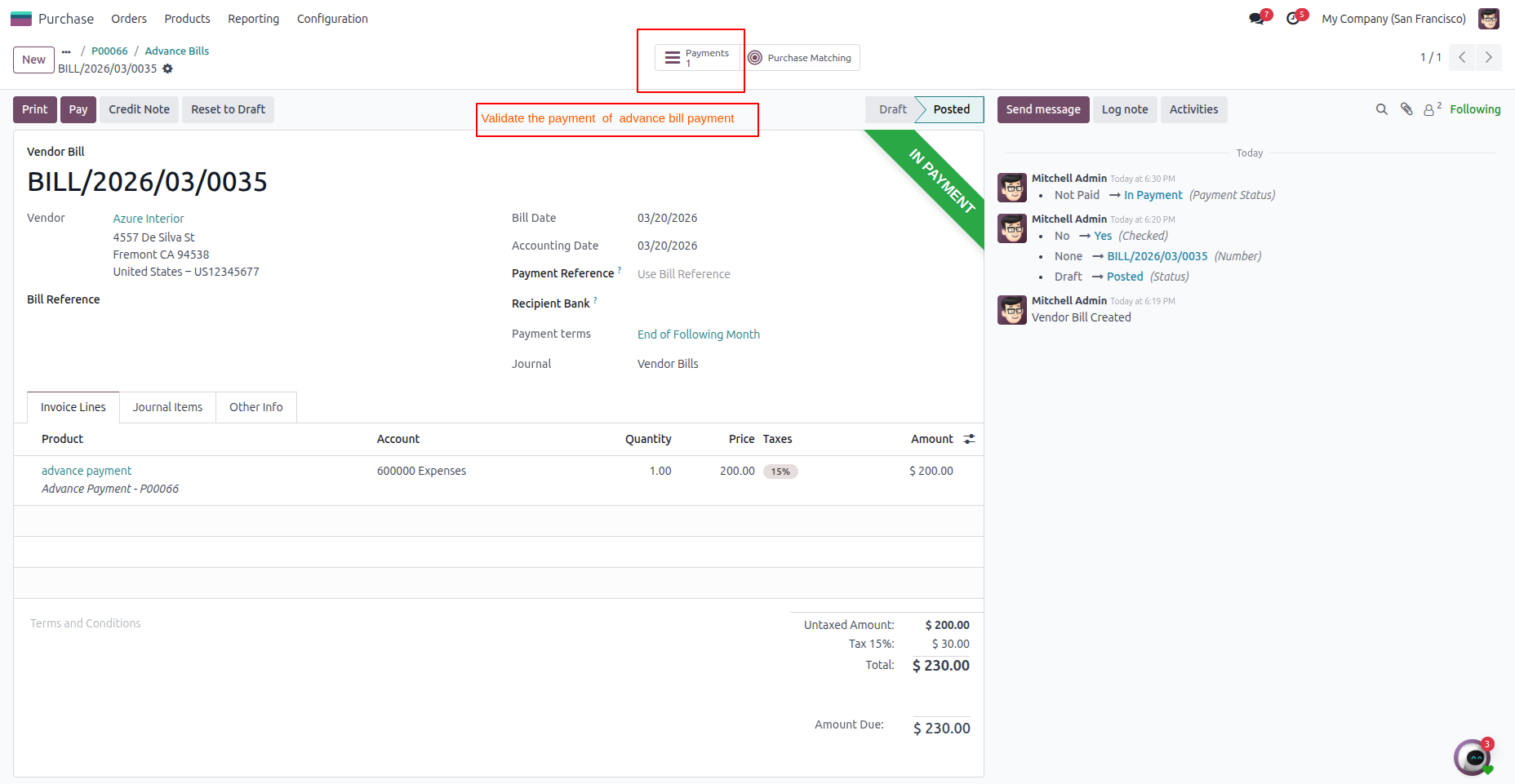1515x784 pixels.
Task: Open Purchase Matching smart button
Action: 800,58
